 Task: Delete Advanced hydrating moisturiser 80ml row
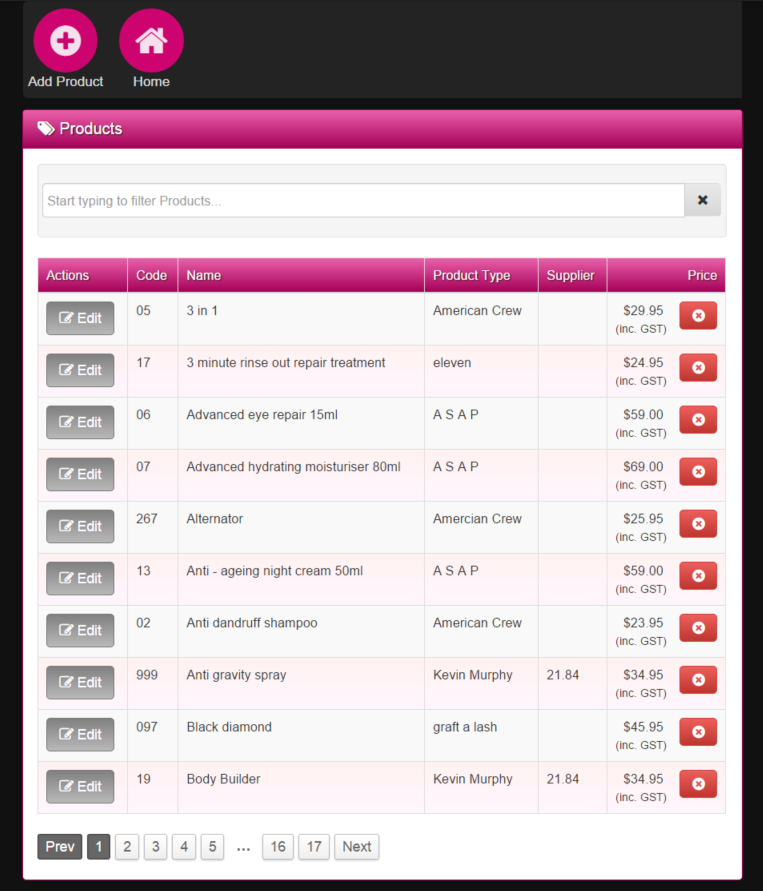[698, 472]
